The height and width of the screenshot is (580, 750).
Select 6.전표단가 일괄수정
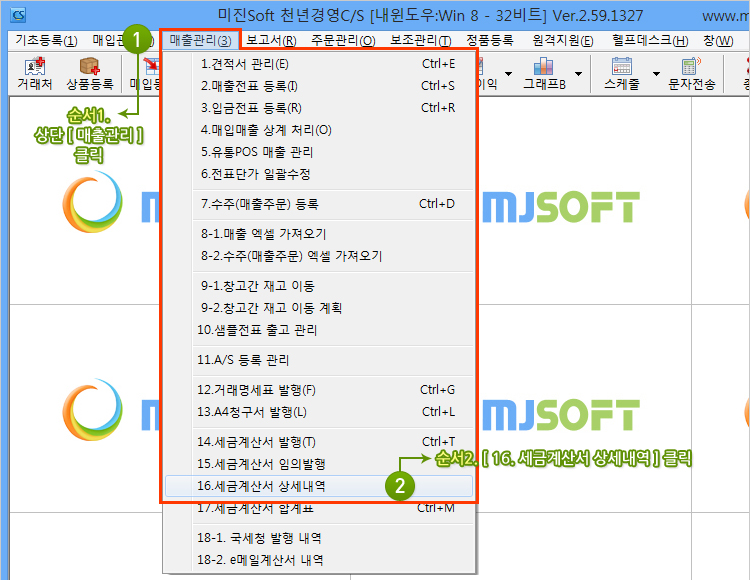click(319, 174)
